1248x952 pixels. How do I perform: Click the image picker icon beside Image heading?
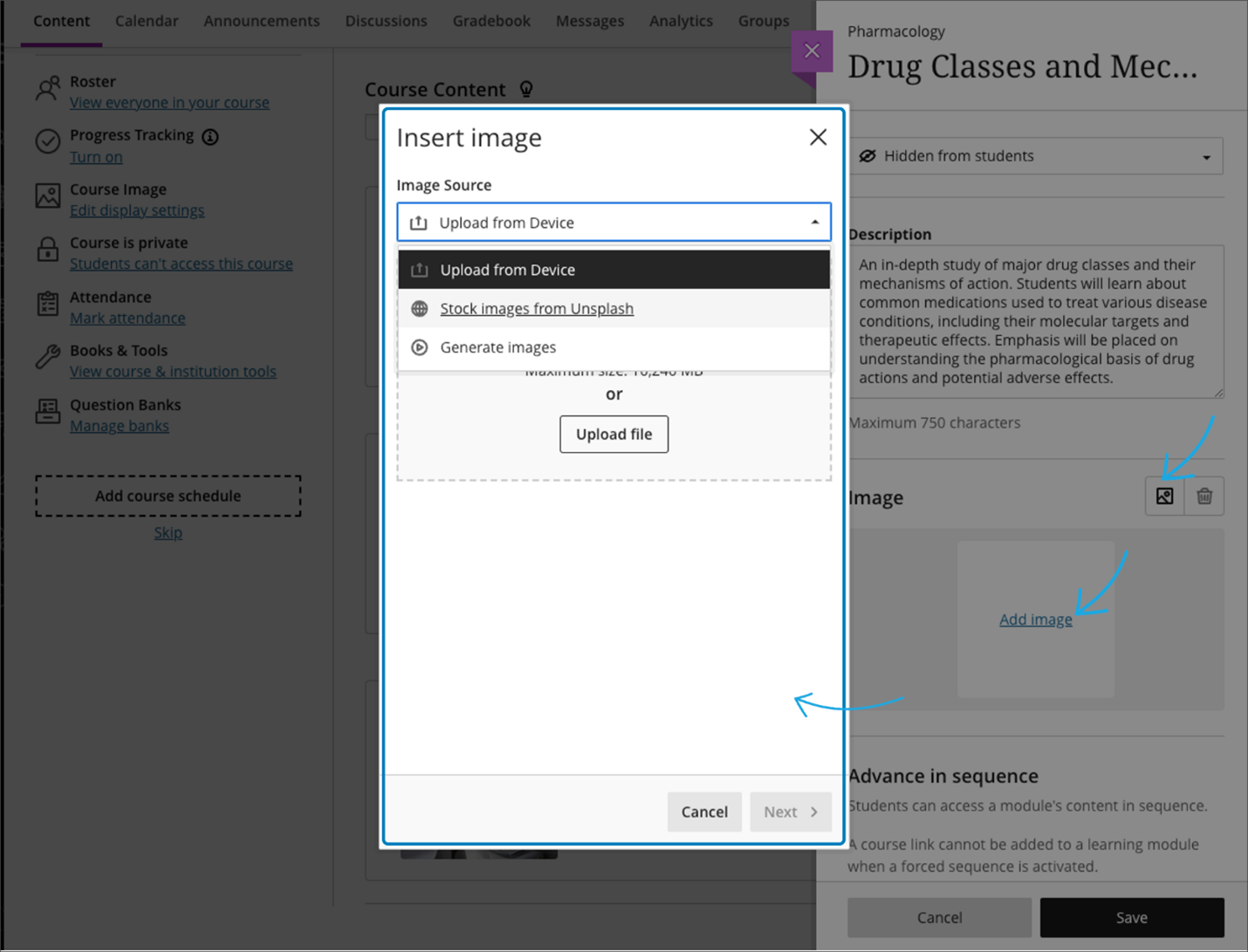(x=1164, y=497)
